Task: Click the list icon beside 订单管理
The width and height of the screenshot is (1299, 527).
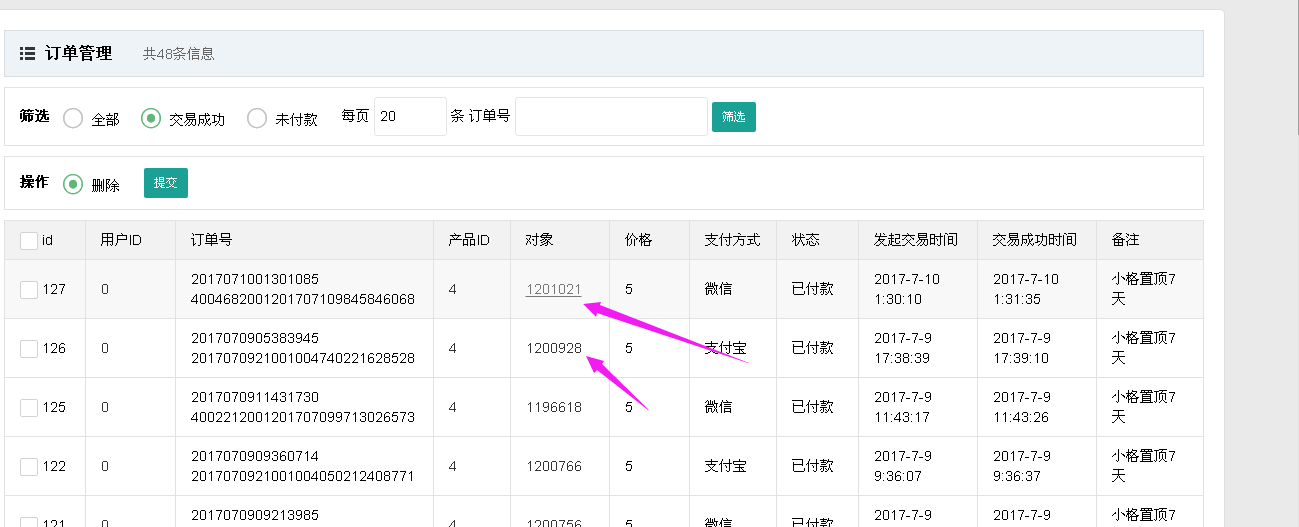Action: point(28,54)
